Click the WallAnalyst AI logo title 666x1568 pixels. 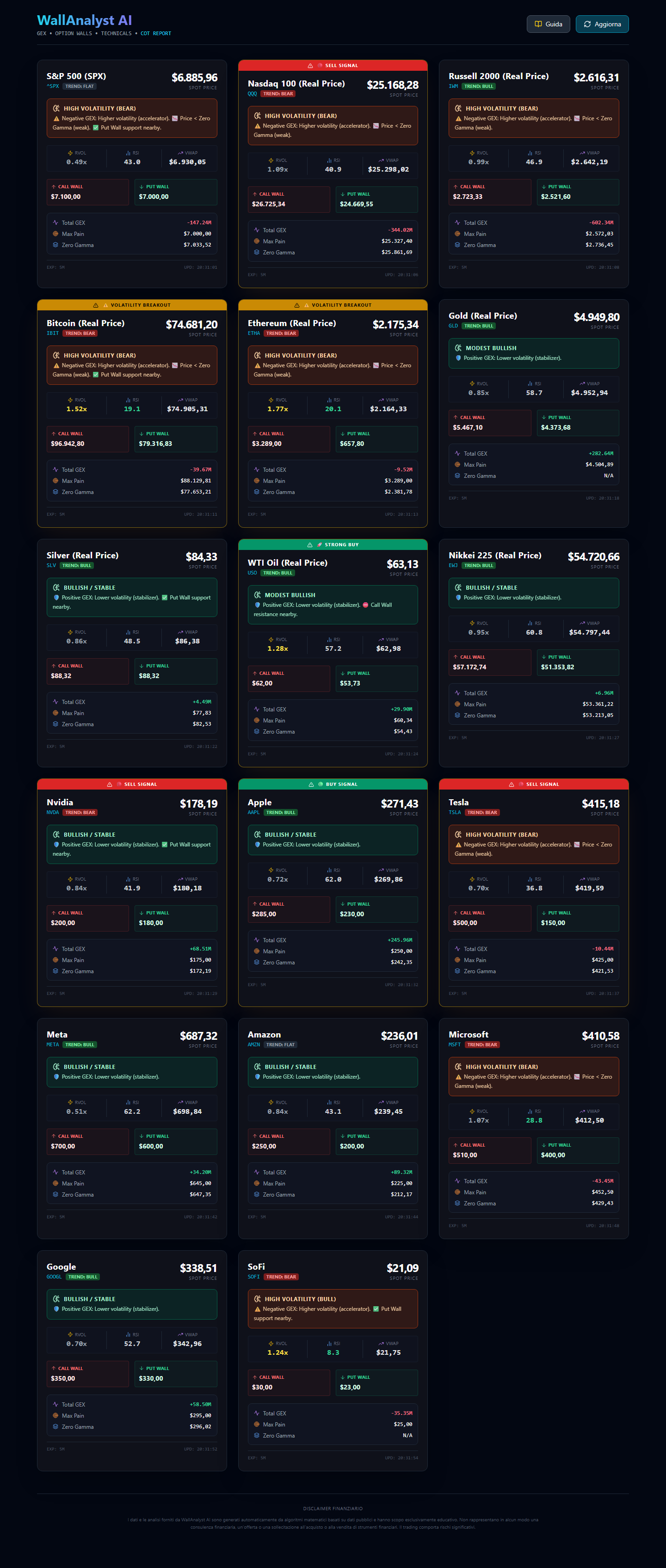[x=84, y=21]
